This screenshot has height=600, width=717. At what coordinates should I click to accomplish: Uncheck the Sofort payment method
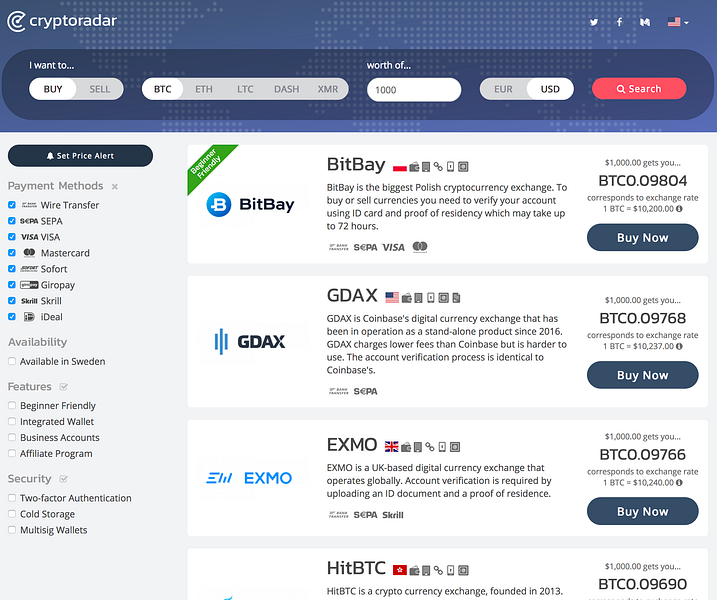point(12,269)
